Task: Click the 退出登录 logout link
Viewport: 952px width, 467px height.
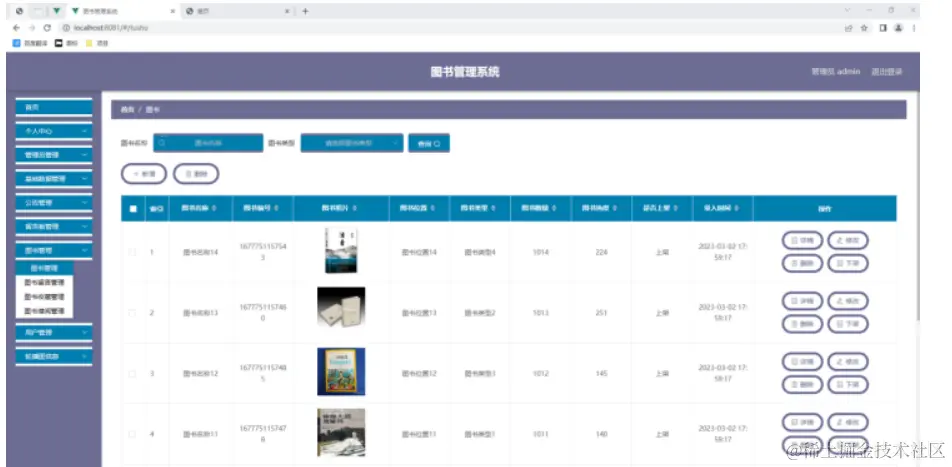Action: [887, 72]
